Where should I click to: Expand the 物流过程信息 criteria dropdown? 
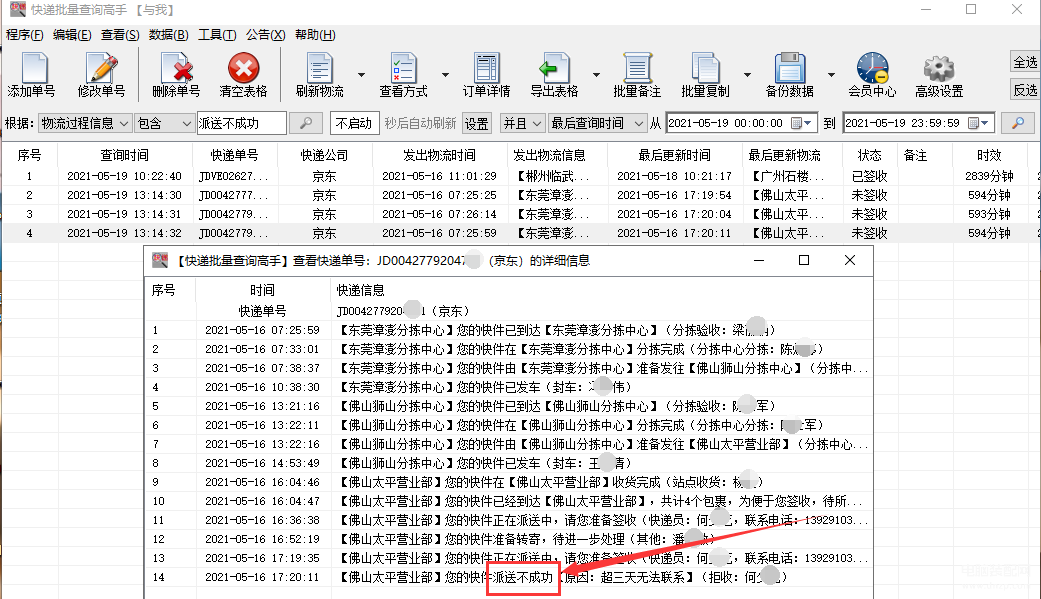pyautogui.click(x=85, y=123)
